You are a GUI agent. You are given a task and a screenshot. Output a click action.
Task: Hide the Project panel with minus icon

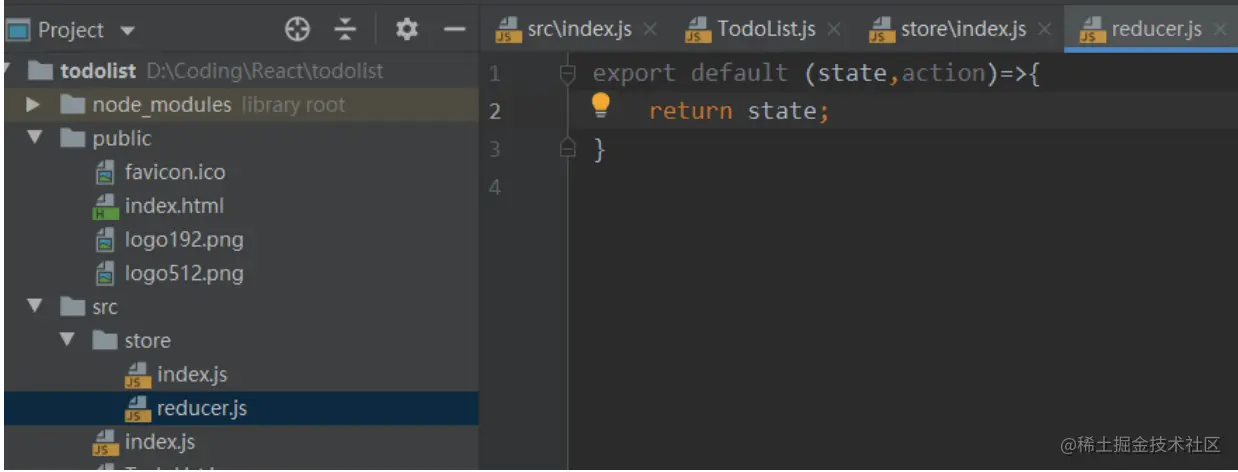point(455,29)
